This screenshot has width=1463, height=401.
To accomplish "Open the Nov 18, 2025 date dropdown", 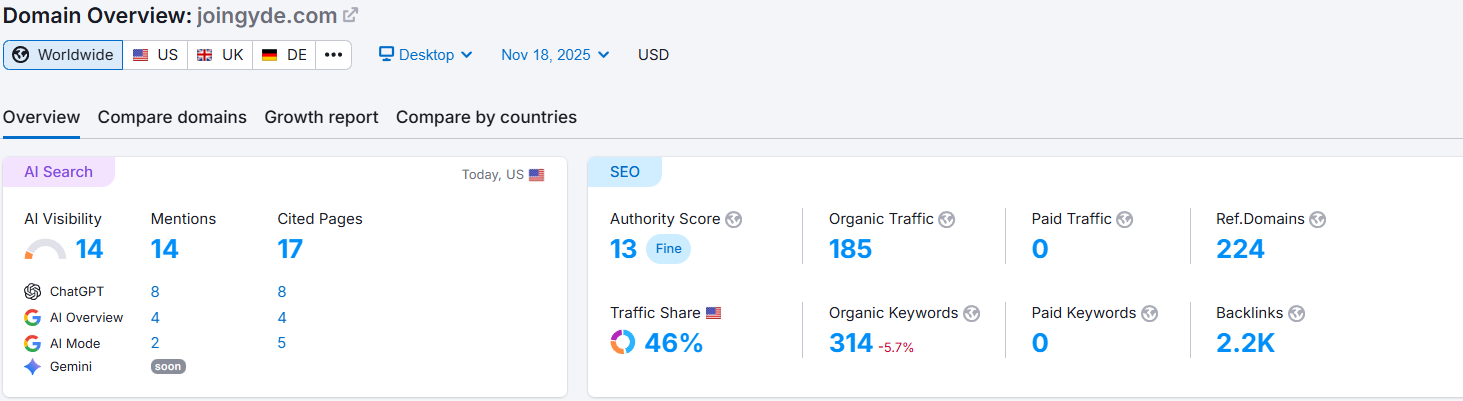I will click(x=555, y=55).
